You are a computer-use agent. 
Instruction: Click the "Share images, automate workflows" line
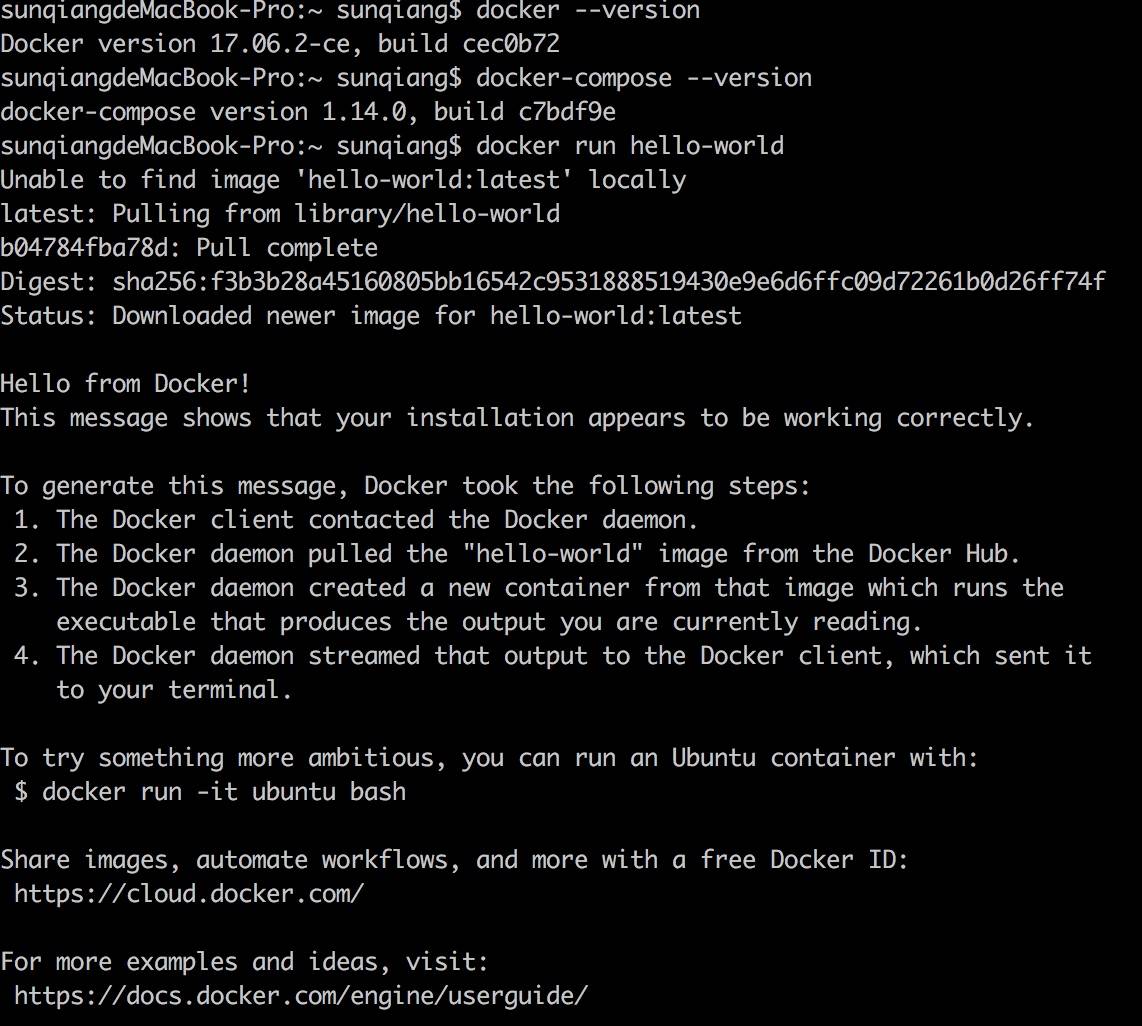pyautogui.click(x=454, y=860)
